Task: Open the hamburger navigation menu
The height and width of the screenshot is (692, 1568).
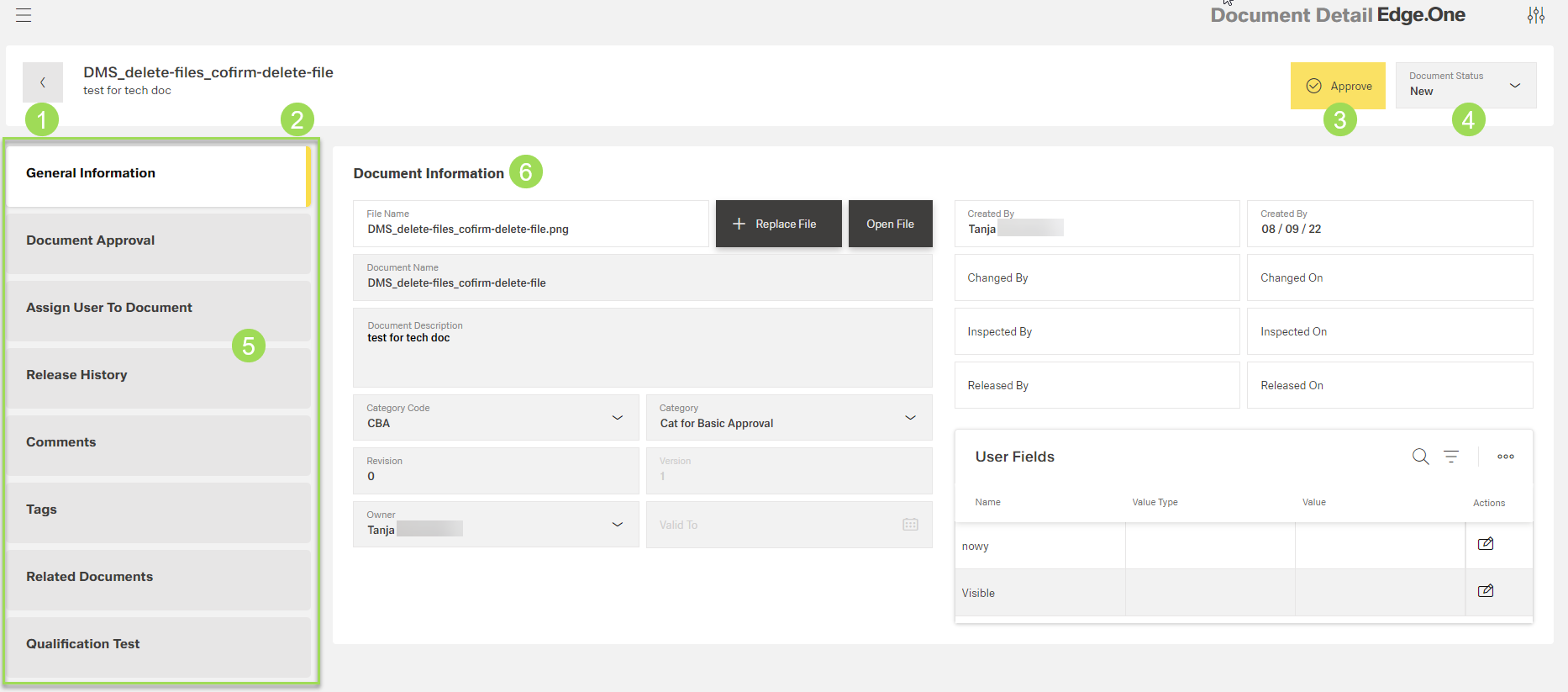Action: 24,15
